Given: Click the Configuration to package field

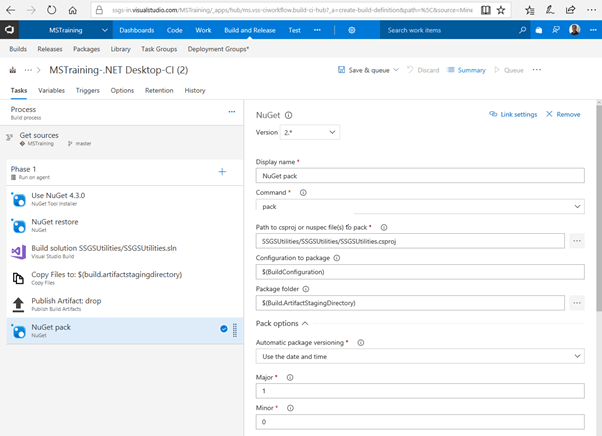Looking at the screenshot, I should point(420,272).
